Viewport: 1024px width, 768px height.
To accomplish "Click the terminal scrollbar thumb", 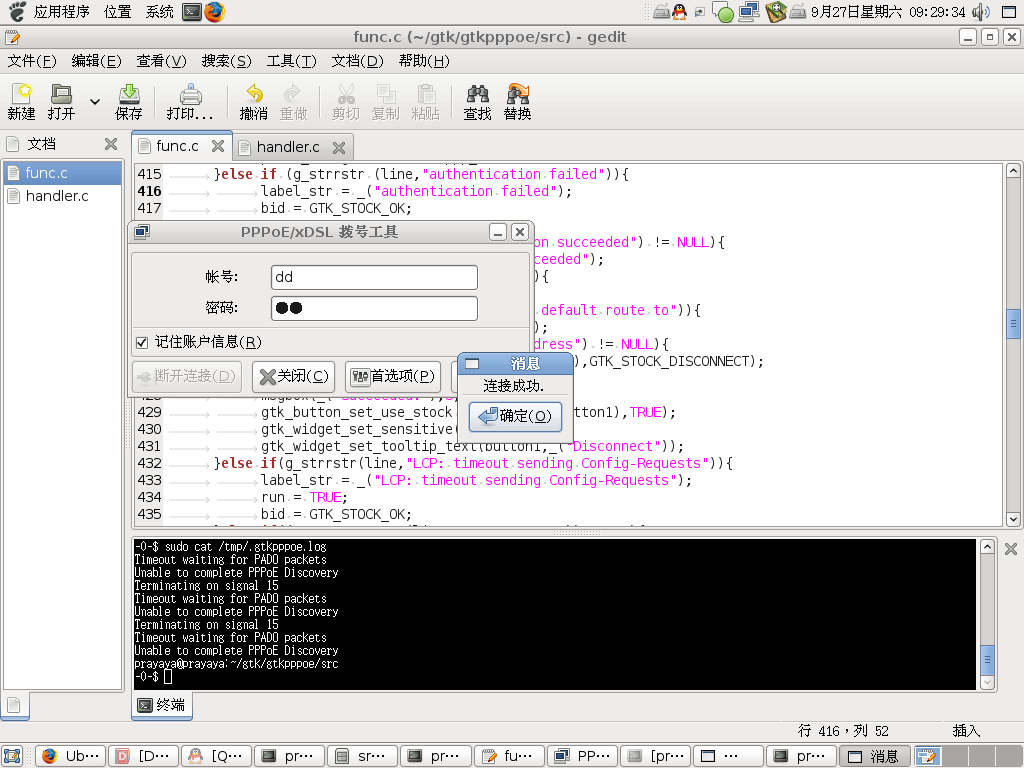I will [x=987, y=660].
